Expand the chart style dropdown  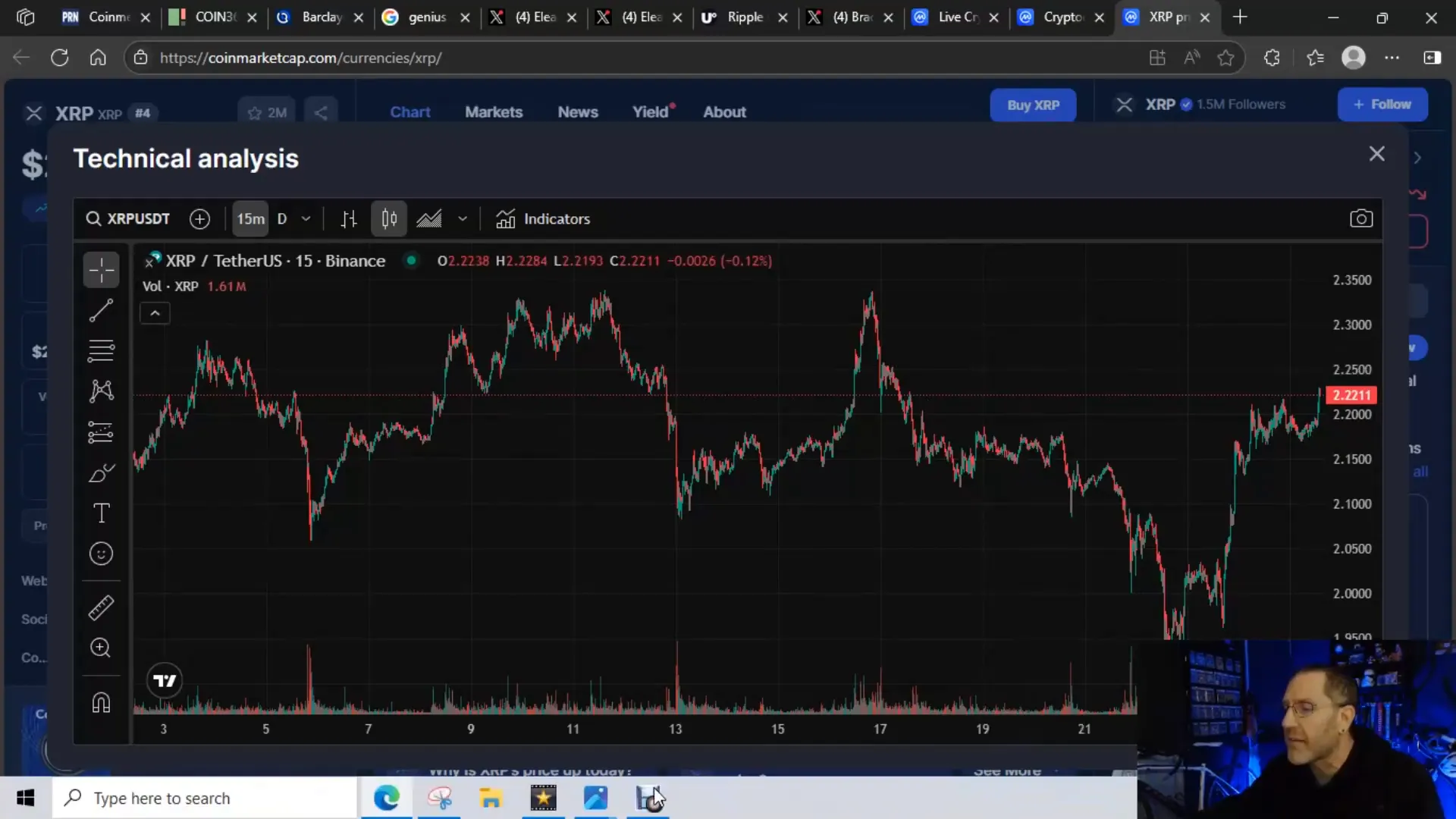463,219
